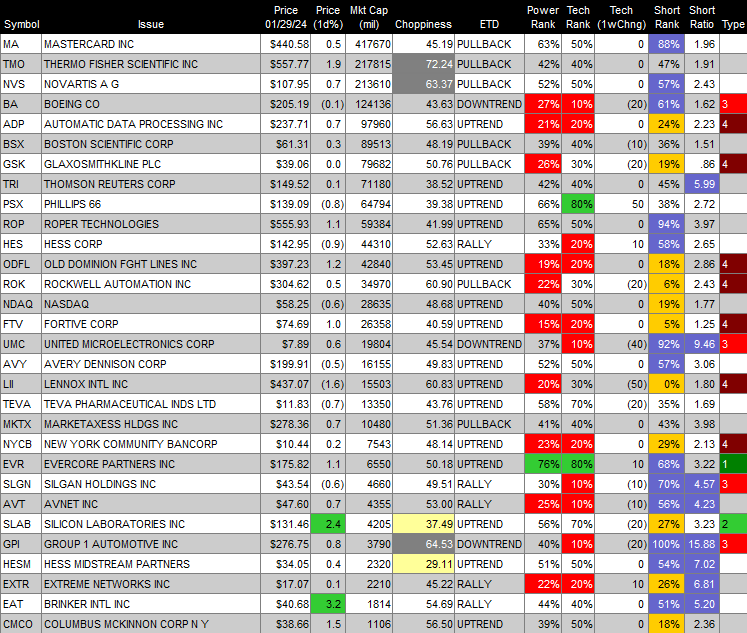This screenshot has height=633, width=747.
Task: Click the 5.99 short ratio for TRI
Action: point(702,184)
